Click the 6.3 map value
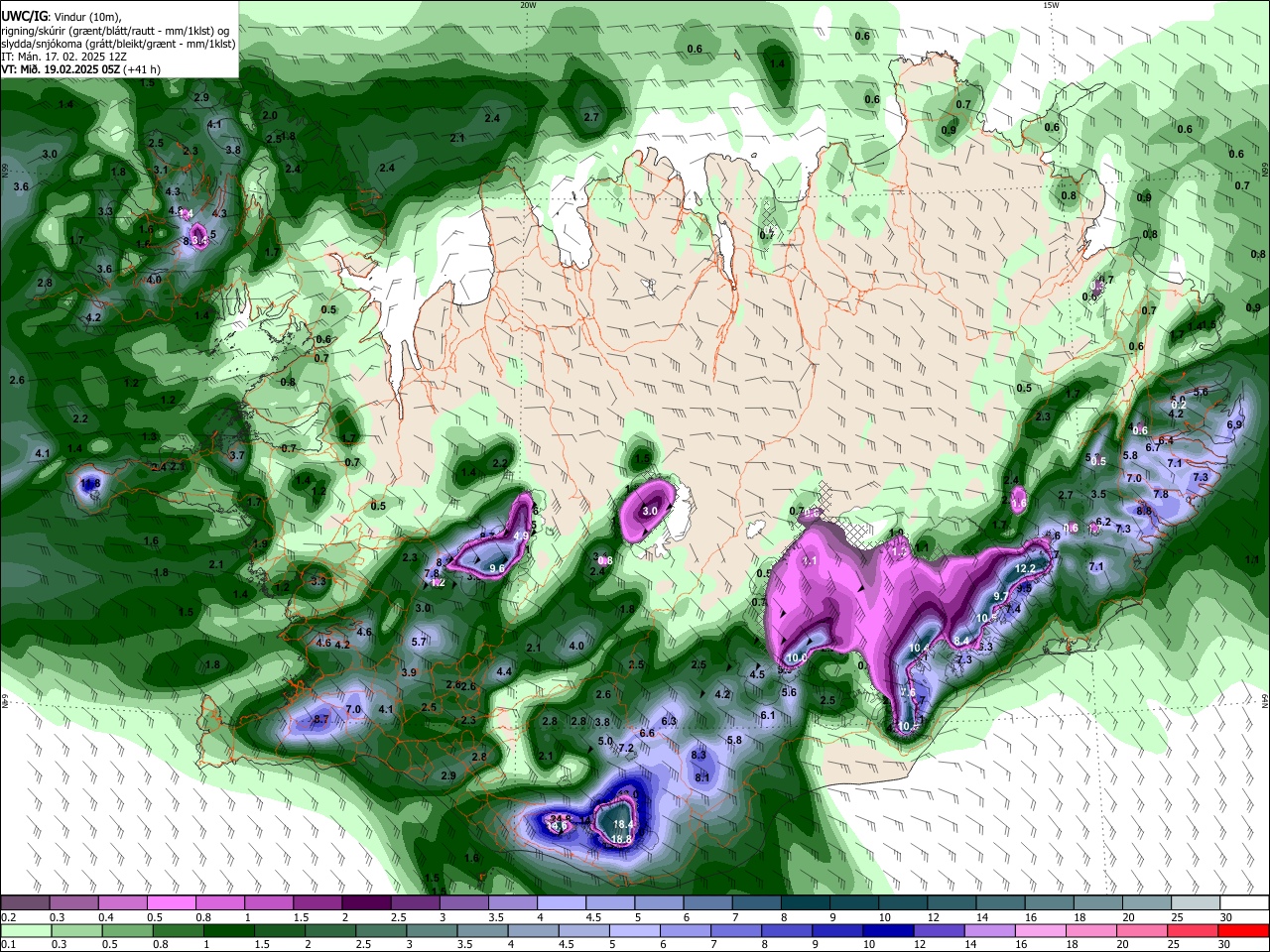1270x952 pixels. click(x=669, y=721)
